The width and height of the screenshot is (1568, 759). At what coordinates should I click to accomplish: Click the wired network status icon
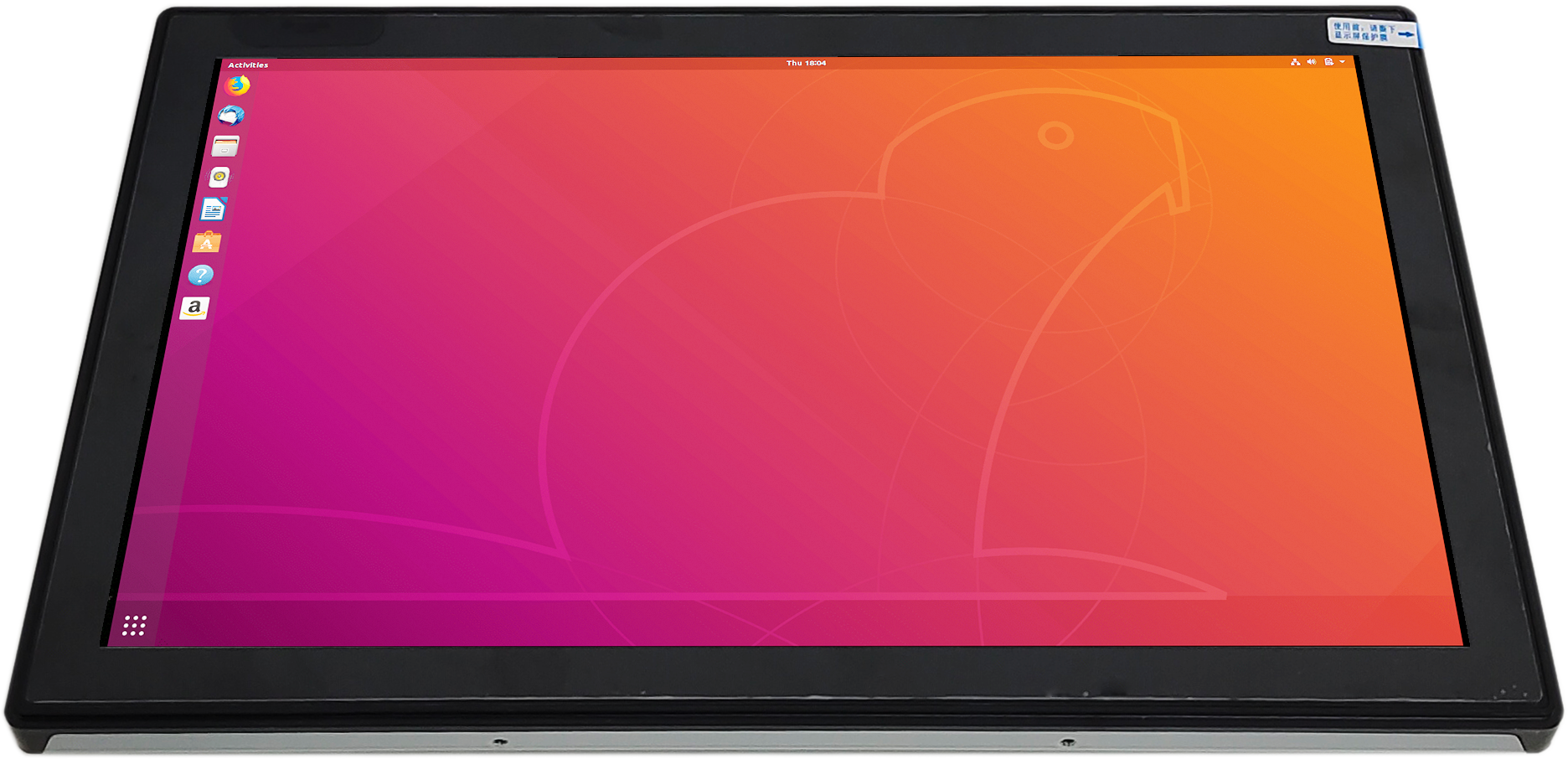(x=1295, y=62)
